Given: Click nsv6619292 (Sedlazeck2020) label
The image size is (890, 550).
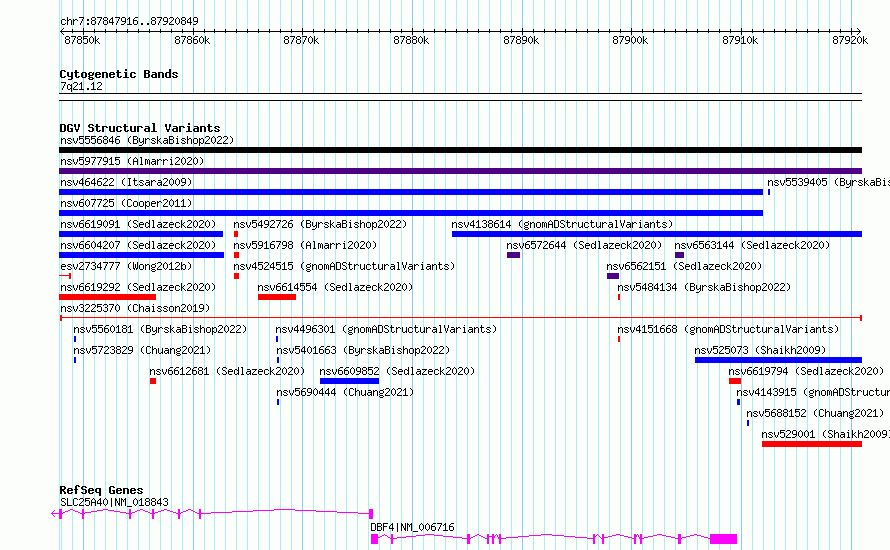Looking at the screenshot, I should click(x=138, y=287).
